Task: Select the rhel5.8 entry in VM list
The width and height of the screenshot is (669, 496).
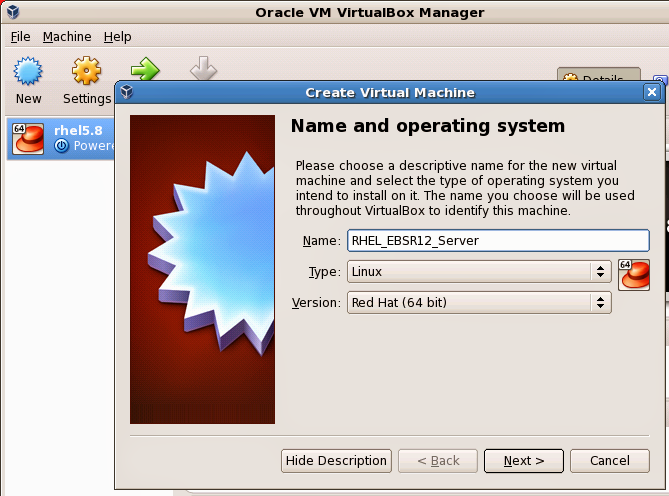Action: click(x=61, y=139)
